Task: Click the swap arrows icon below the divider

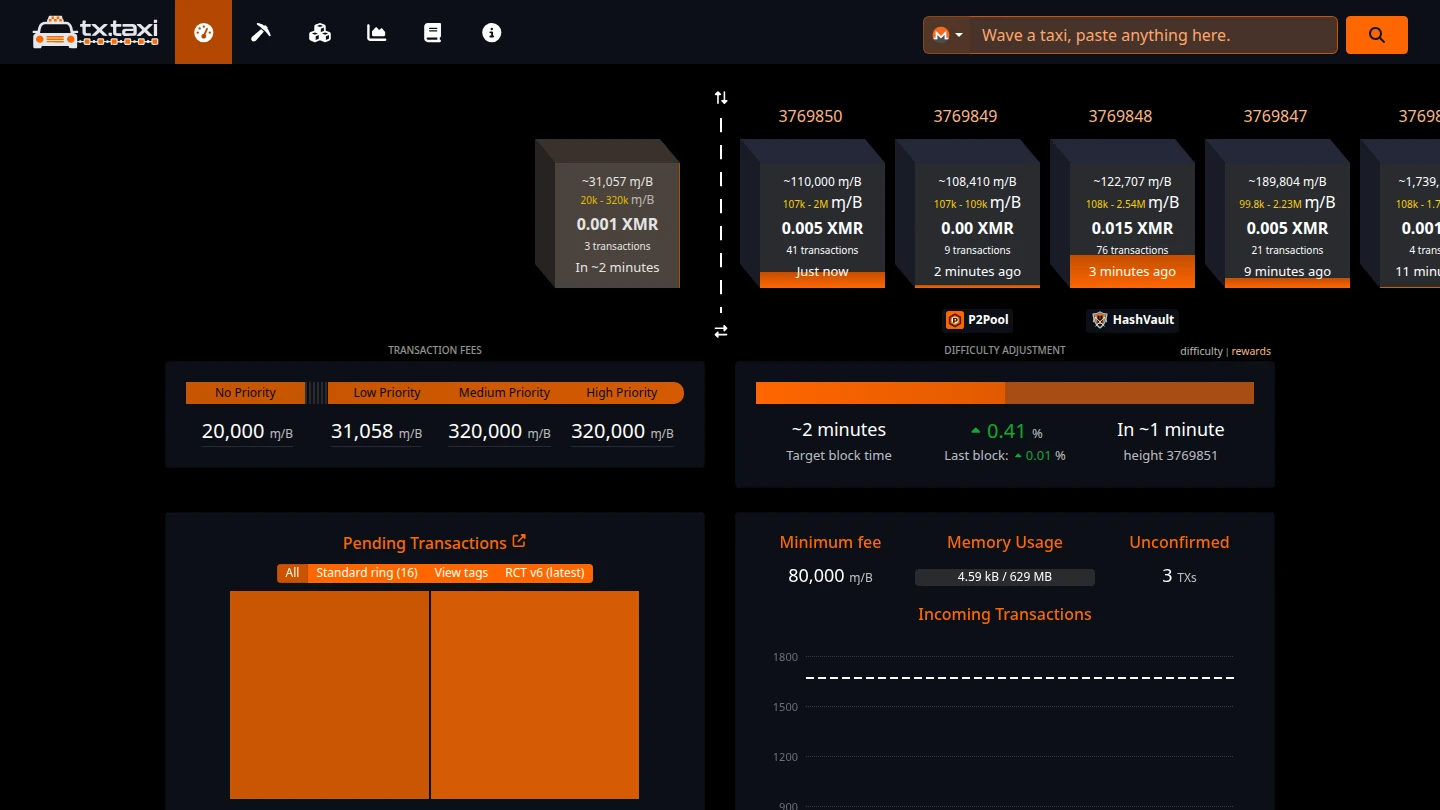Action: (721, 331)
